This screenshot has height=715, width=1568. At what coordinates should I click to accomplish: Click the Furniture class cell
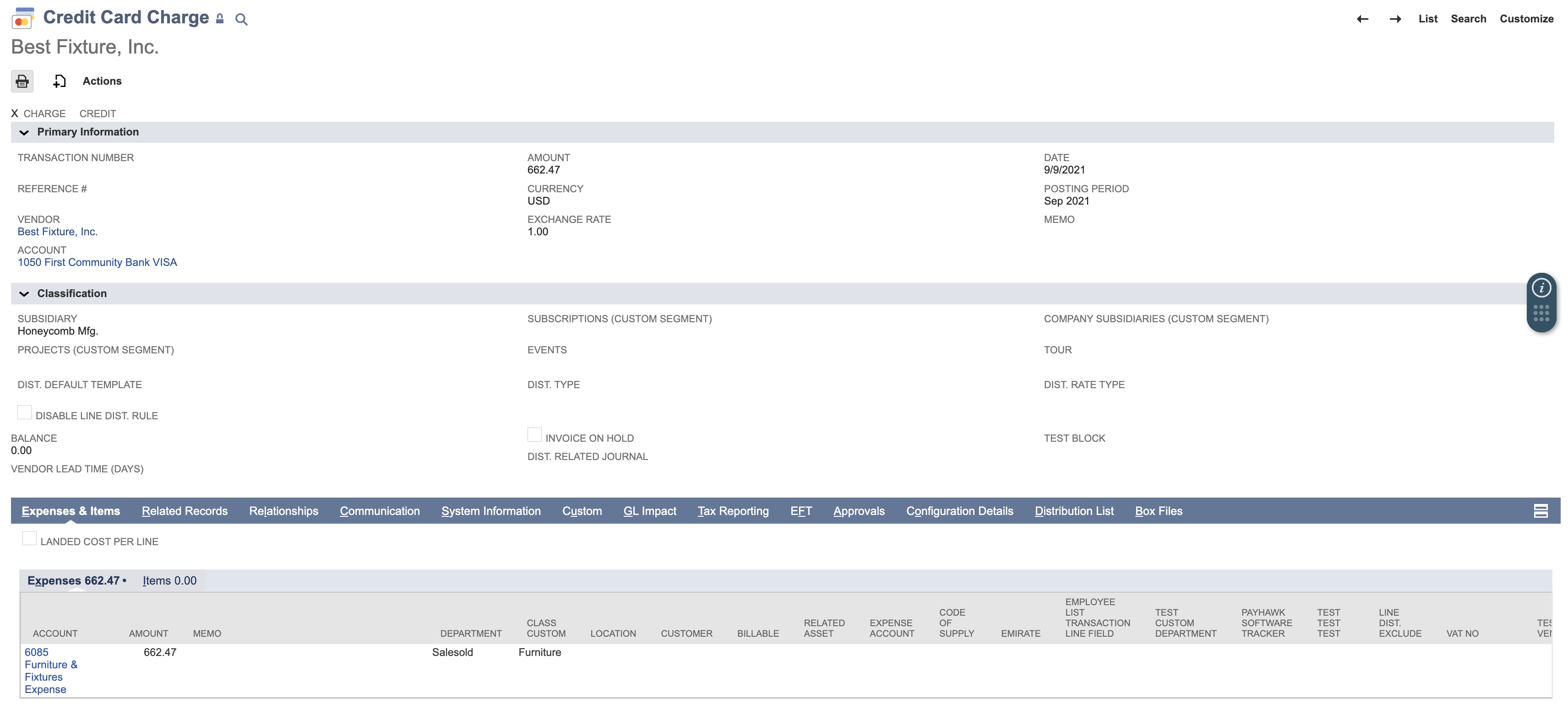[539, 652]
